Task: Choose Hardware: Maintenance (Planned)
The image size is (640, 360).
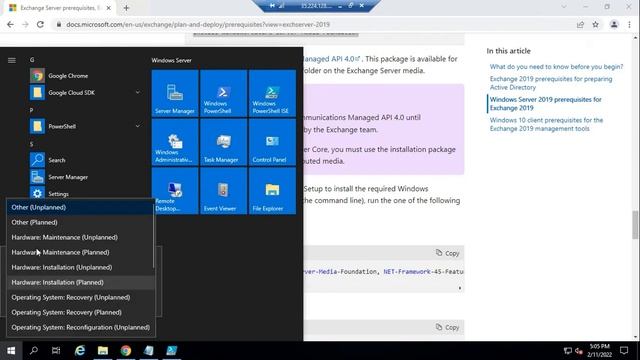Action: (x=80, y=252)
